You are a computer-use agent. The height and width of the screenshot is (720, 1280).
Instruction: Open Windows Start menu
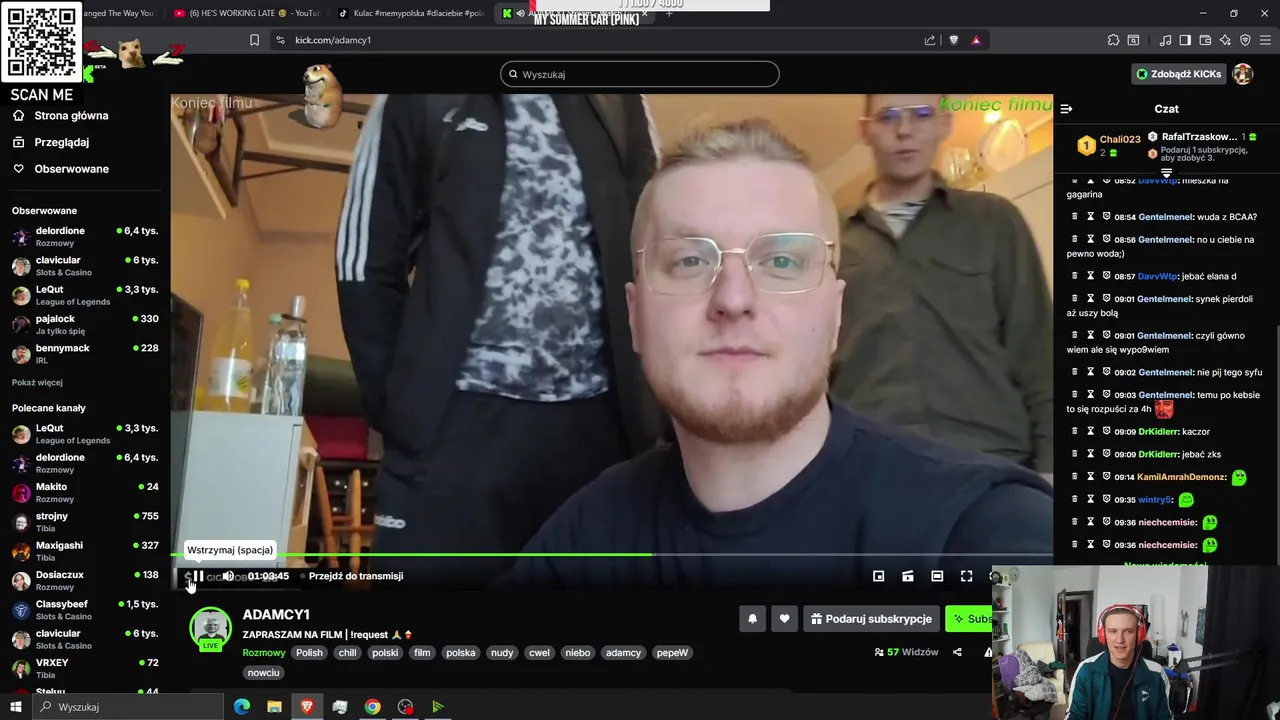[x=15, y=707]
